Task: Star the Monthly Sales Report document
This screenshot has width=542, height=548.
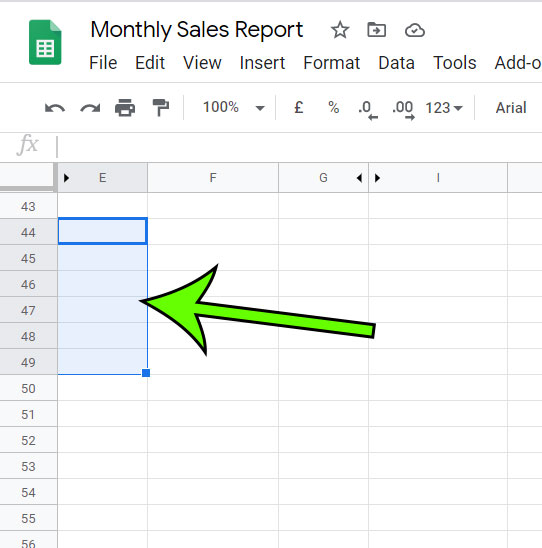Action: coord(340,30)
